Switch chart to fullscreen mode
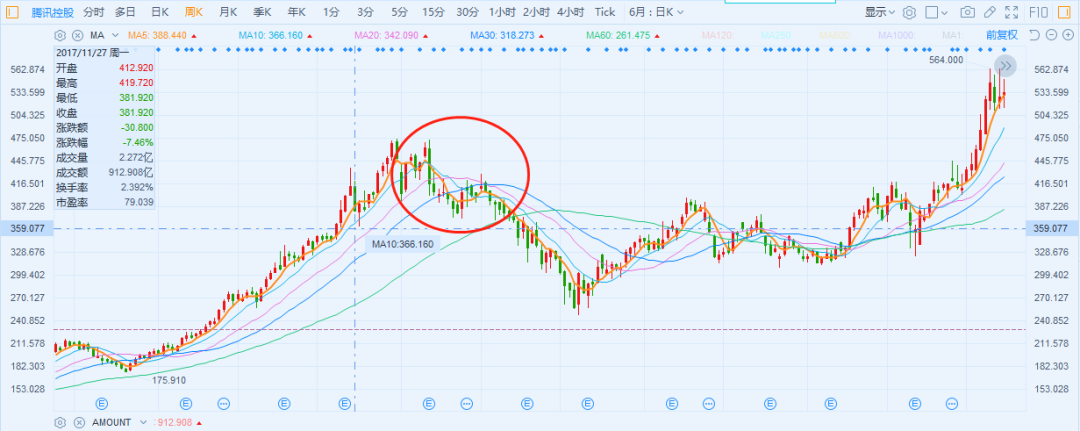 [x=1011, y=12]
